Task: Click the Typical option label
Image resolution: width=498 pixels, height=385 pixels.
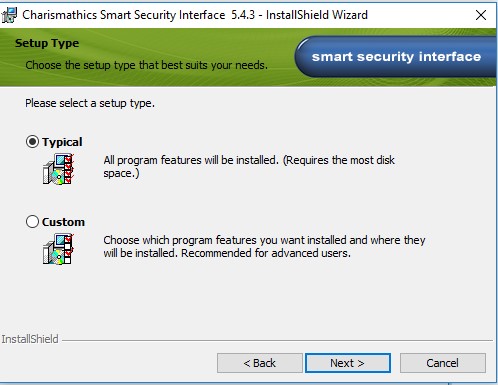Action: 62,142
